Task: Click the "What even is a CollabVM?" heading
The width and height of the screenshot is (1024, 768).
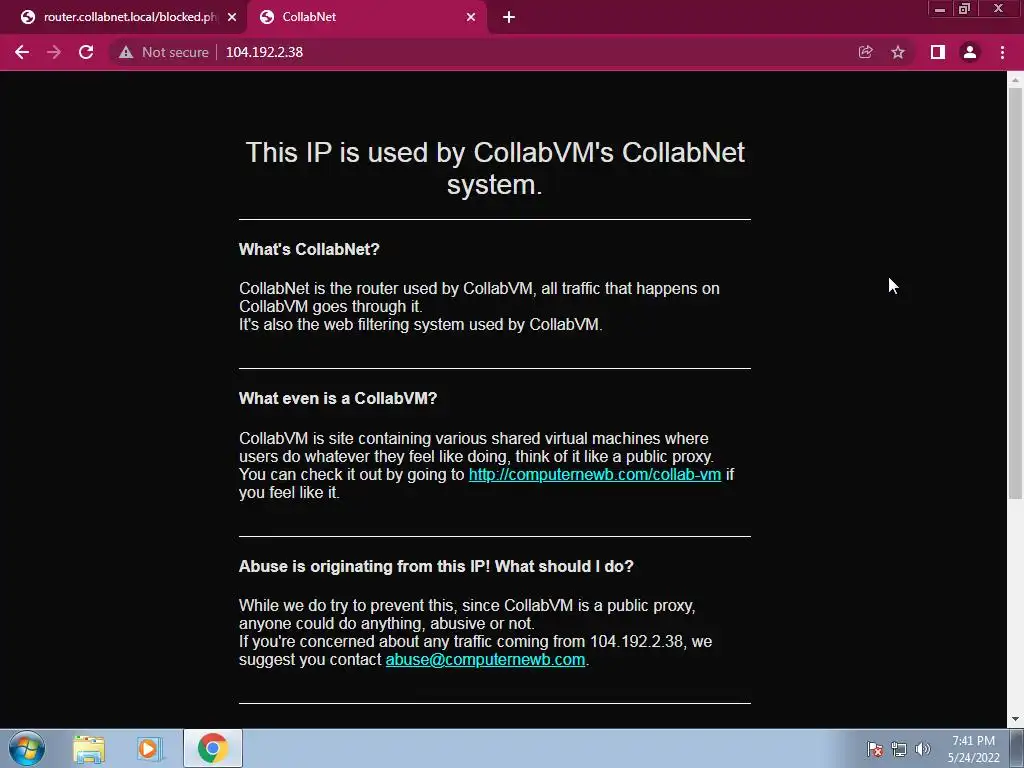Action: point(338,398)
